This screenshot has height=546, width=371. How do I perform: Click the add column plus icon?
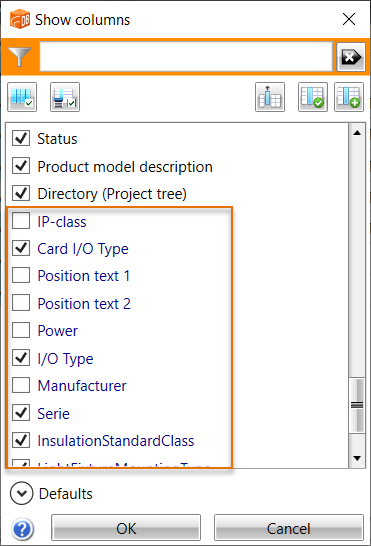(x=349, y=97)
